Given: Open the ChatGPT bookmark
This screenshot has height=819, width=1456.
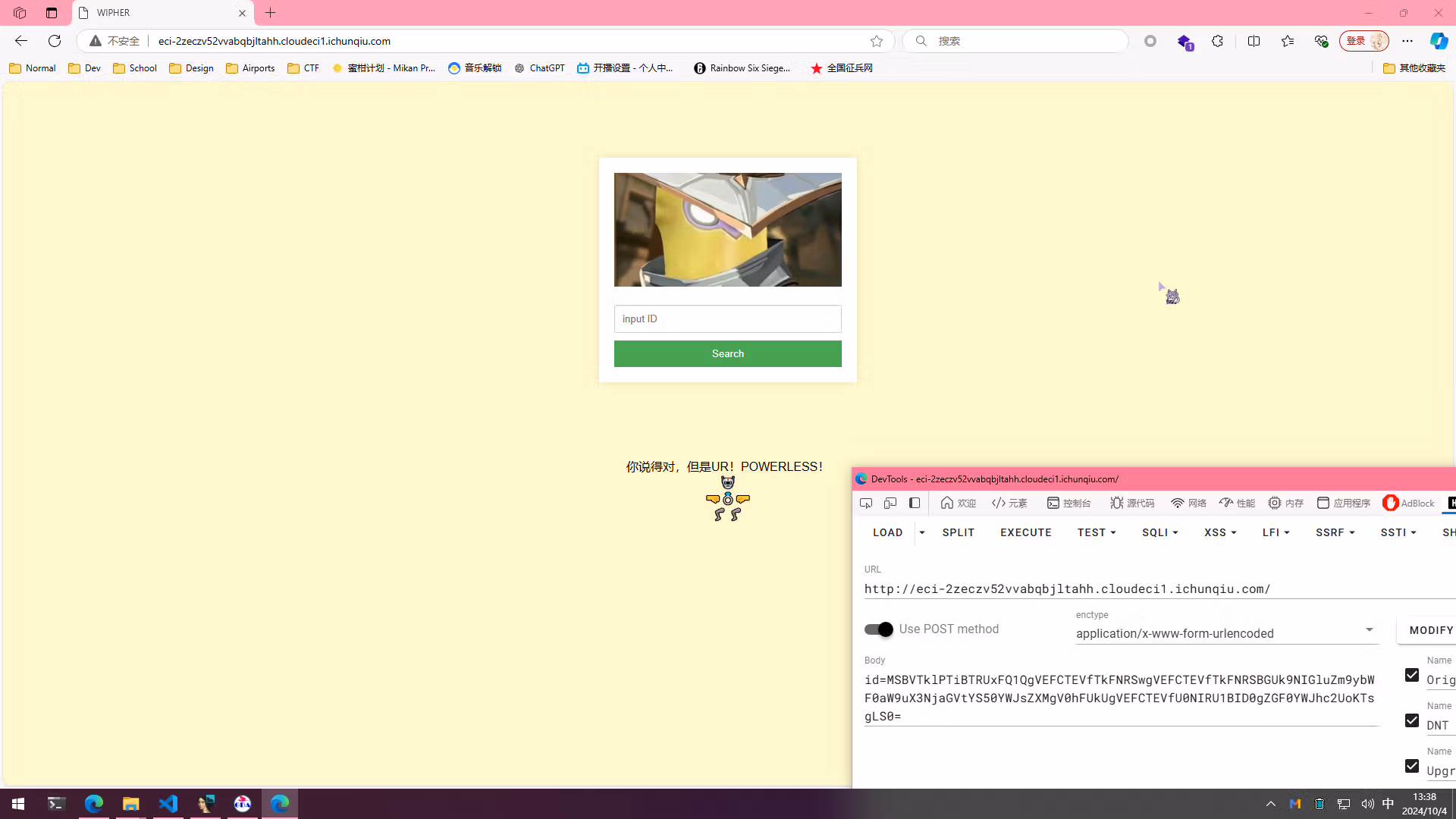Looking at the screenshot, I should point(539,68).
